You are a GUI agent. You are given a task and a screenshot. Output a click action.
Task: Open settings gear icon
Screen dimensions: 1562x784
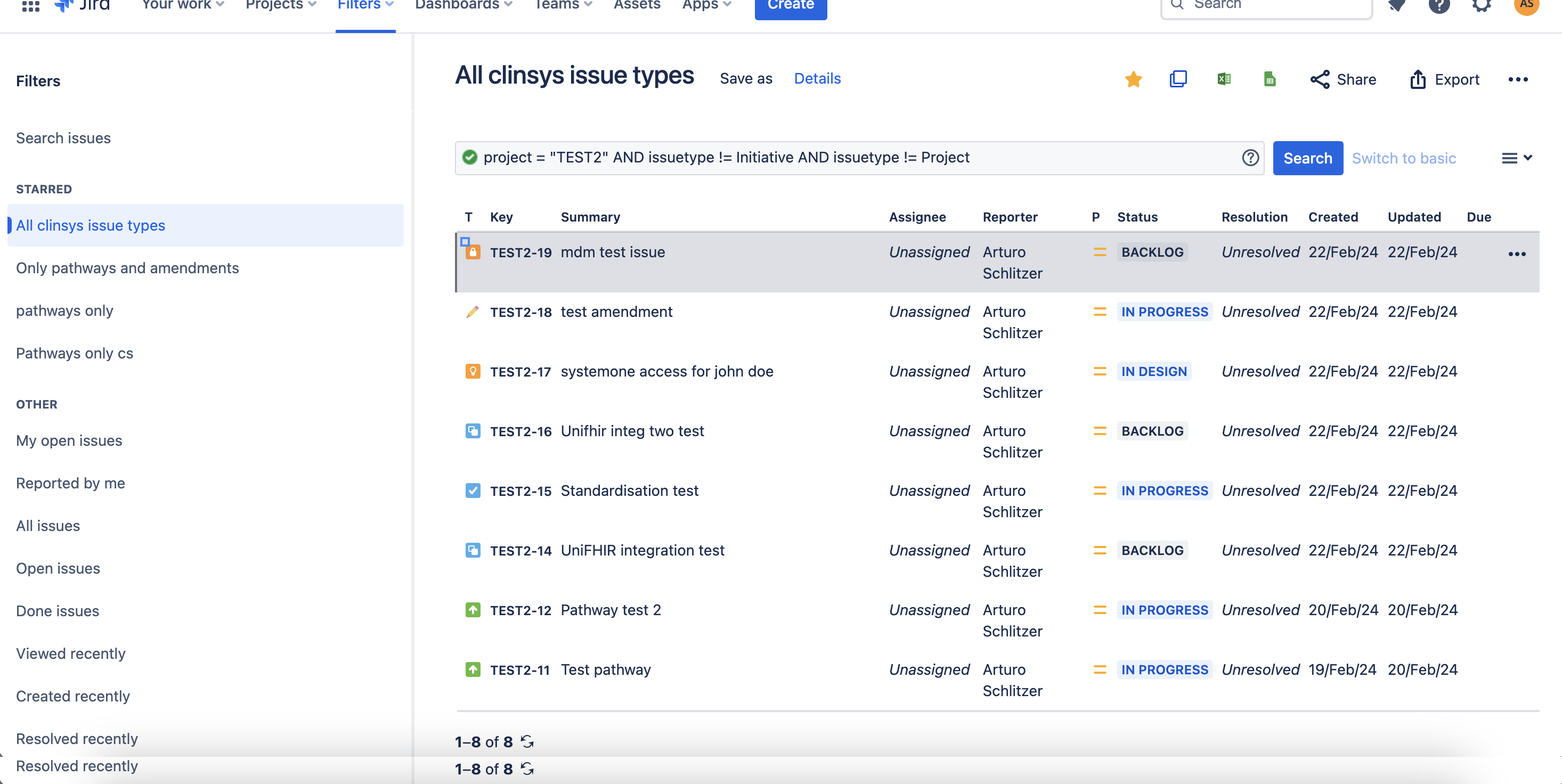1482,5
